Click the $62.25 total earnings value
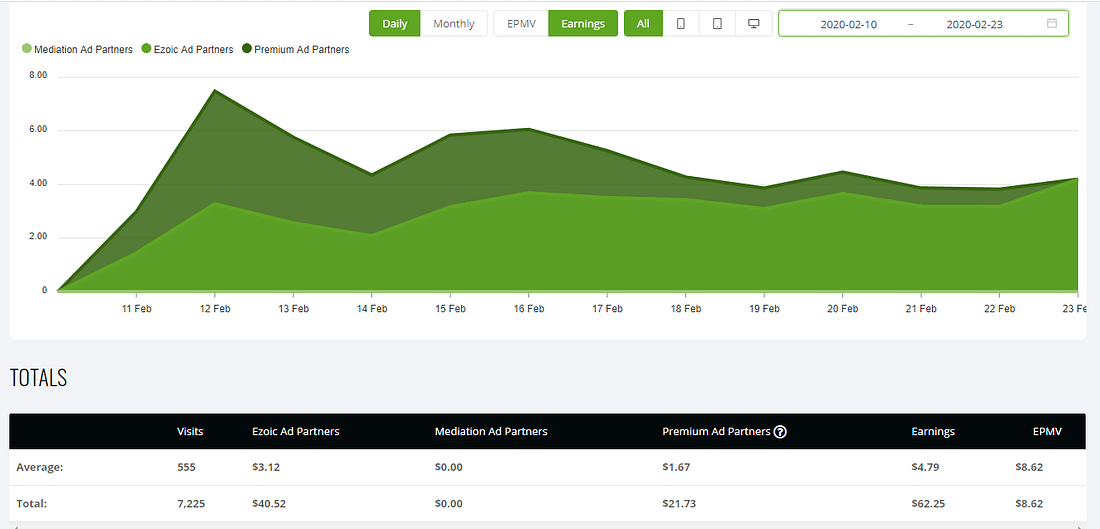1100x529 pixels. click(x=929, y=503)
